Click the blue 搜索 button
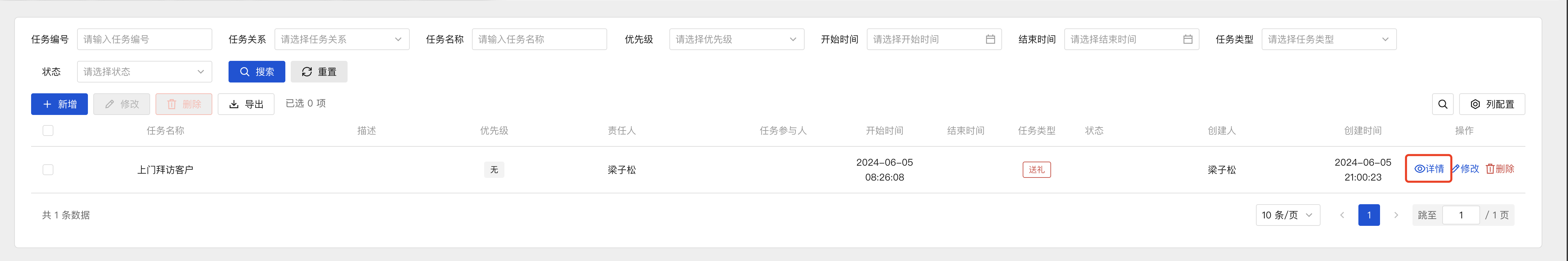Viewport: 1568px width, 261px height. [256, 72]
